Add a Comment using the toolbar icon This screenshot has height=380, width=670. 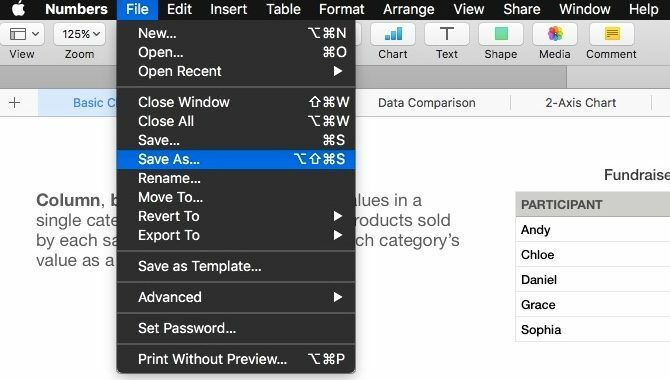(x=611, y=34)
